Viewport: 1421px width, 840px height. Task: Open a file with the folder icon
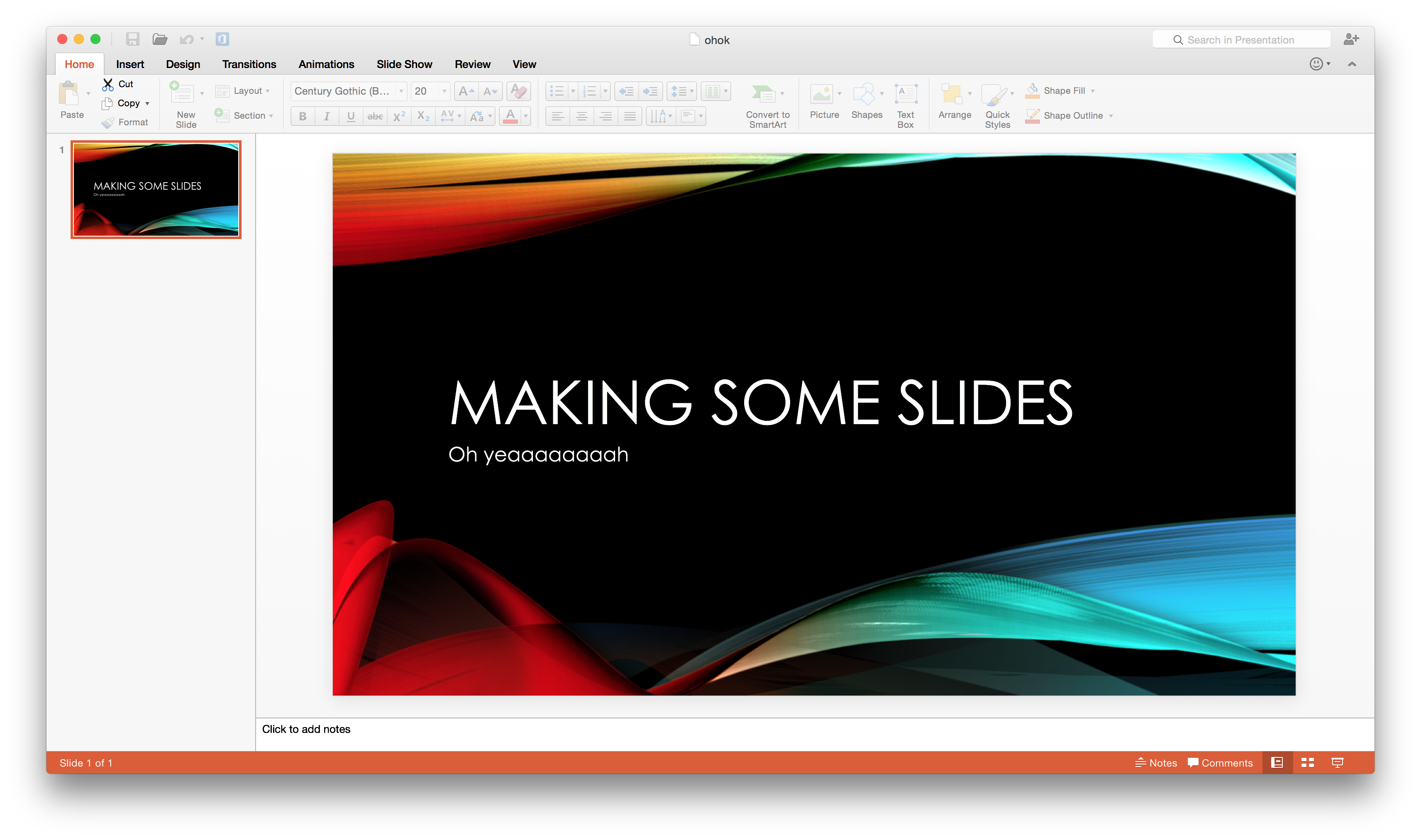(160, 39)
